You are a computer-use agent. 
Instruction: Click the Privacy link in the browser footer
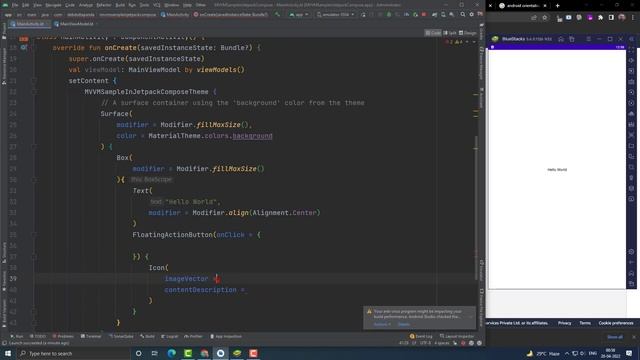[x=564, y=323]
